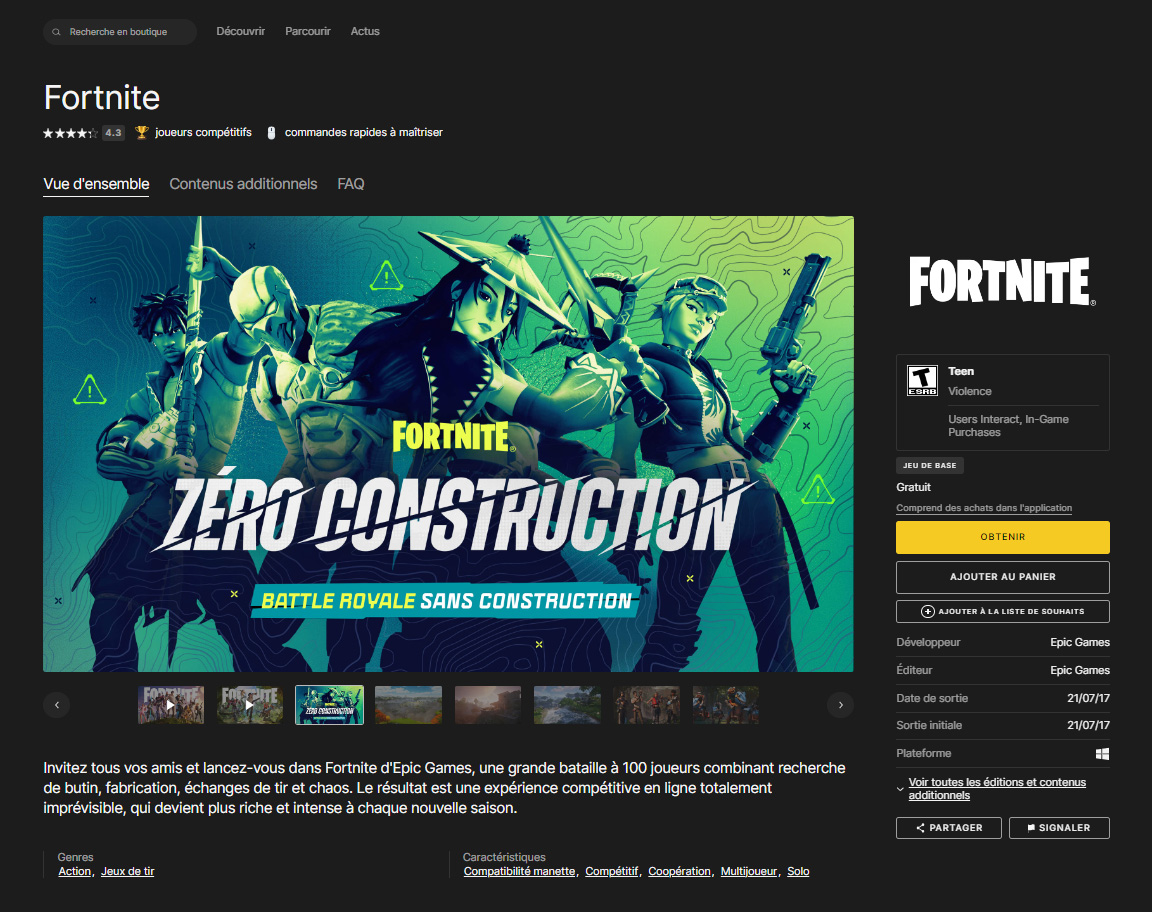Viewport: 1152px width, 912px height.
Task: Click the Windows platform icon
Action: [x=1102, y=754]
